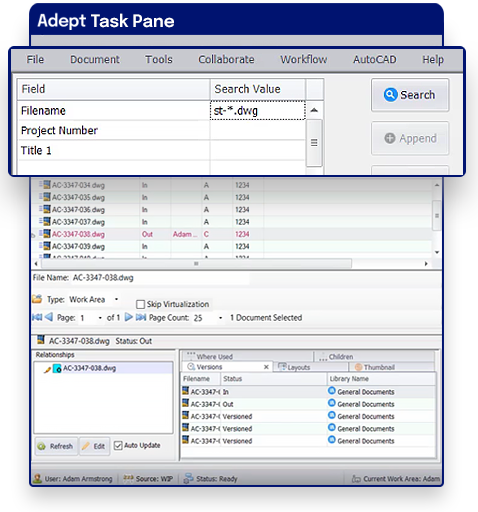
Task: Click Current Work Area icon in status bar
Action: [356, 479]
